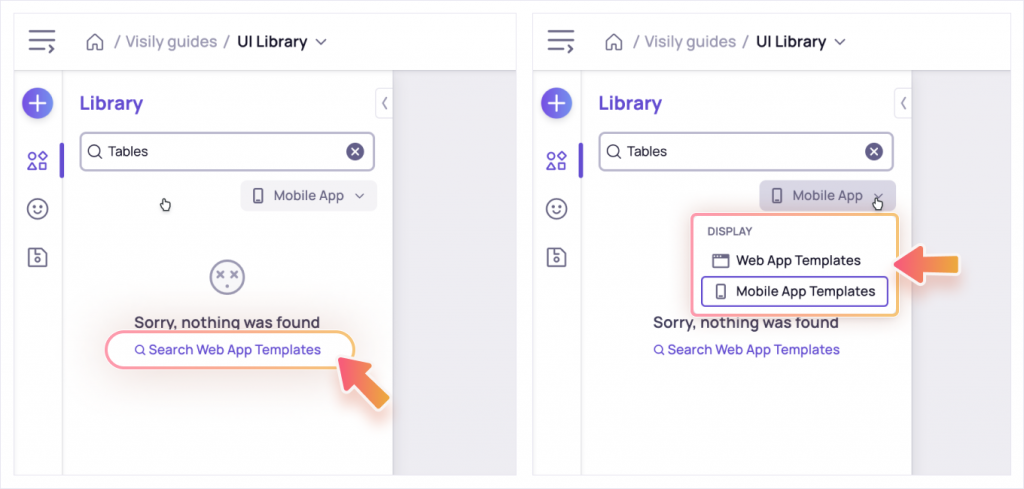The image size is (1024, 489).
Task: Collapse the right Library panel with chevron
Action: pyautogui.click(x=903, y=103)
